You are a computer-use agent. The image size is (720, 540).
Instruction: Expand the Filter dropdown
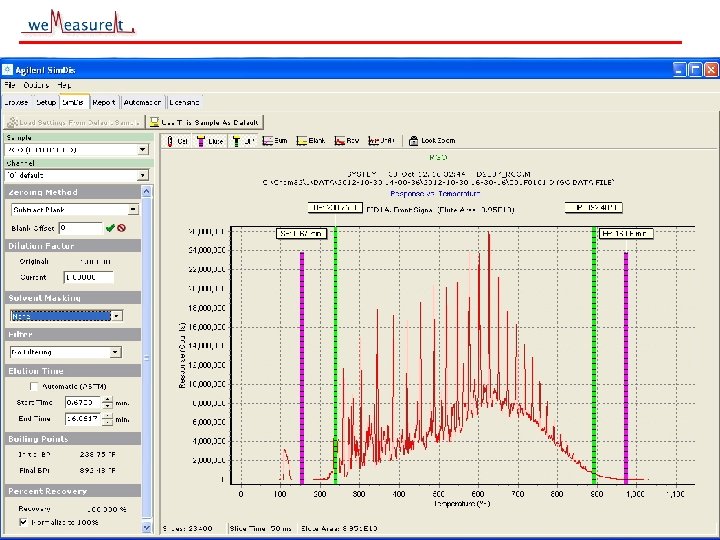[x=115, y=352]
